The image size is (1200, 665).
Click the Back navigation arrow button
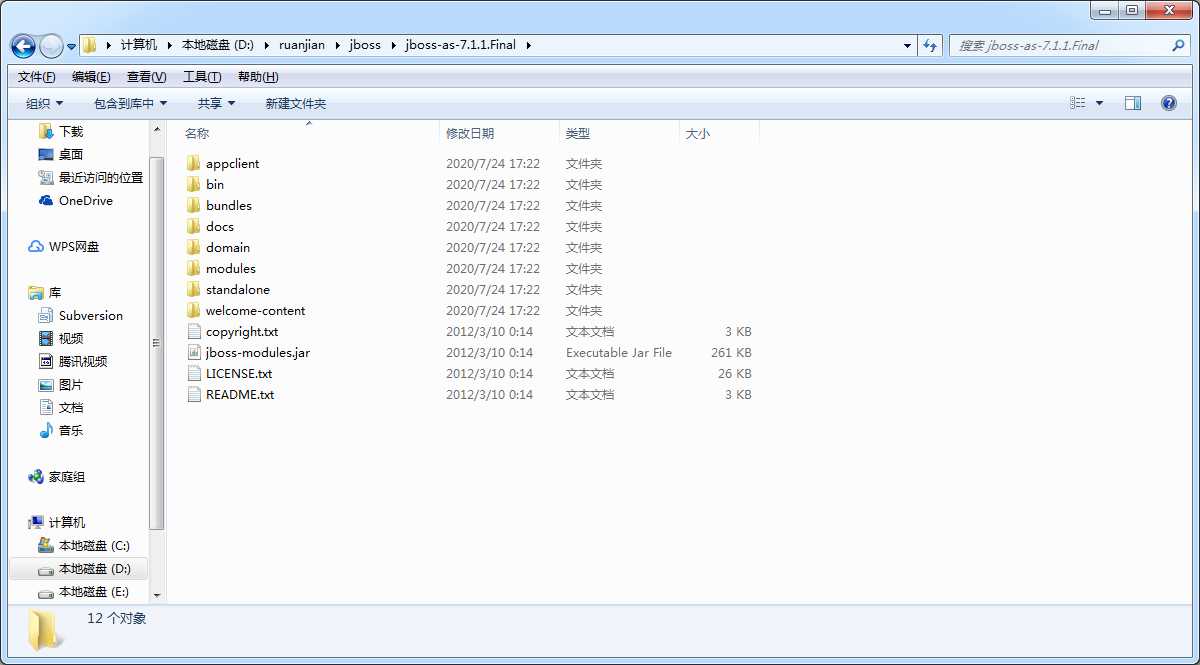(23, 46)
